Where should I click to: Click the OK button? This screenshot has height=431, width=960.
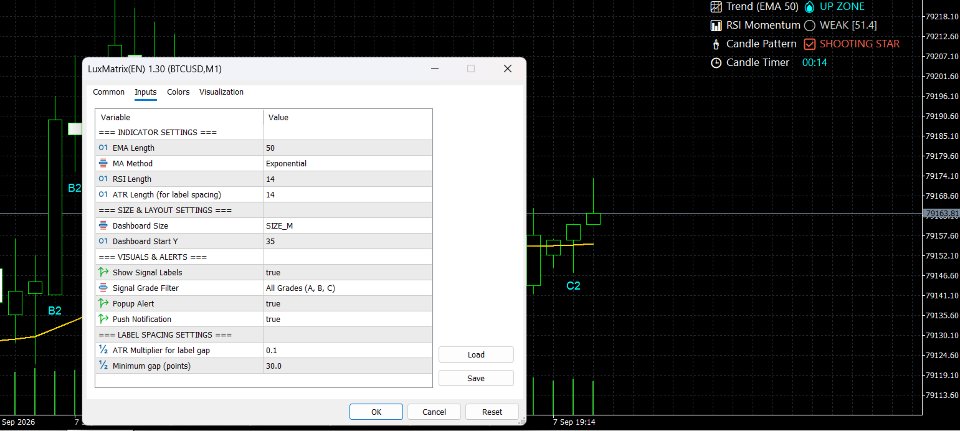[x=376, y=412]
